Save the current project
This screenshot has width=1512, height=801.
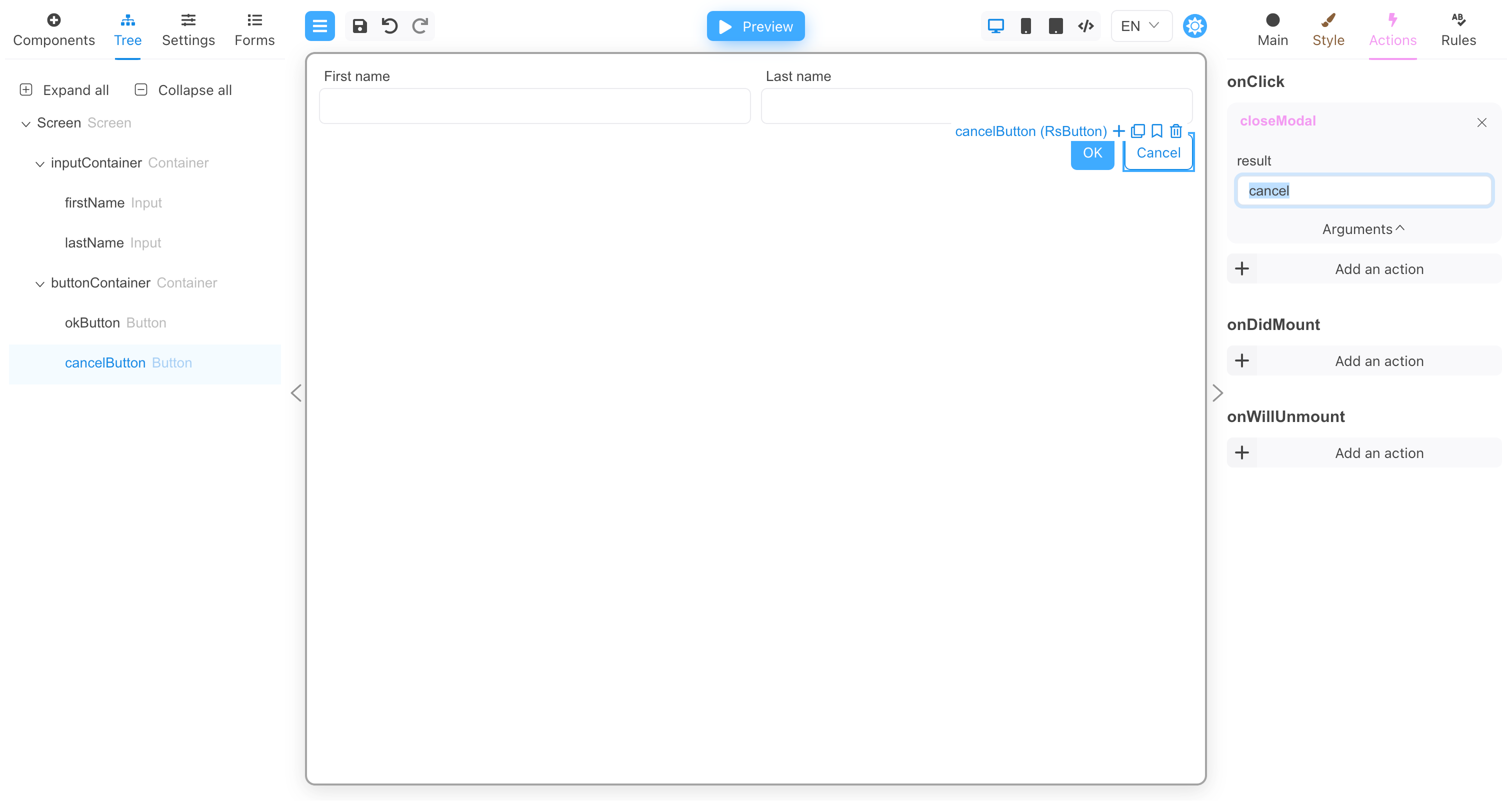(x=360, y=26)
